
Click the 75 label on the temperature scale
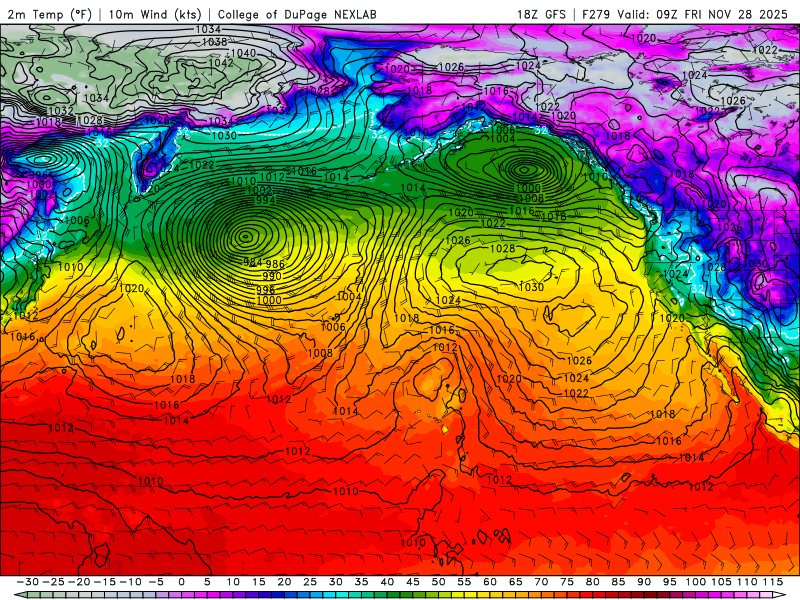[x=567, y=582]
